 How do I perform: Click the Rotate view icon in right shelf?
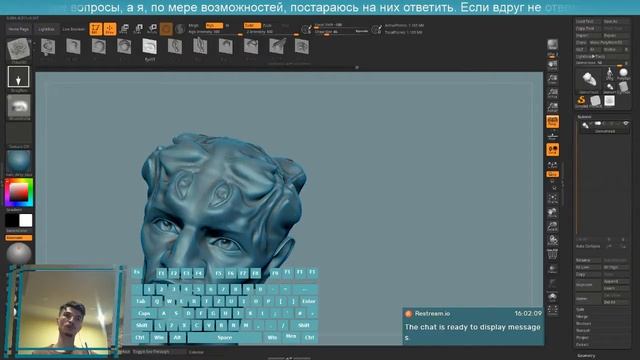tap(553, 240)
